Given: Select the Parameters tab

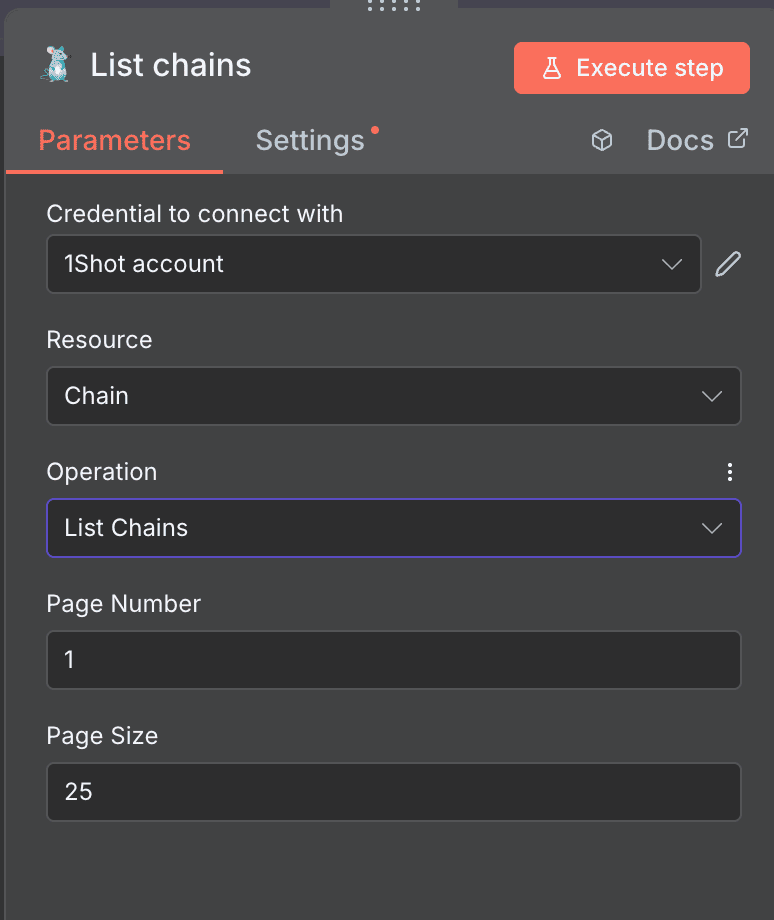Looking at the screenshot, I should [x=114, y=141].
